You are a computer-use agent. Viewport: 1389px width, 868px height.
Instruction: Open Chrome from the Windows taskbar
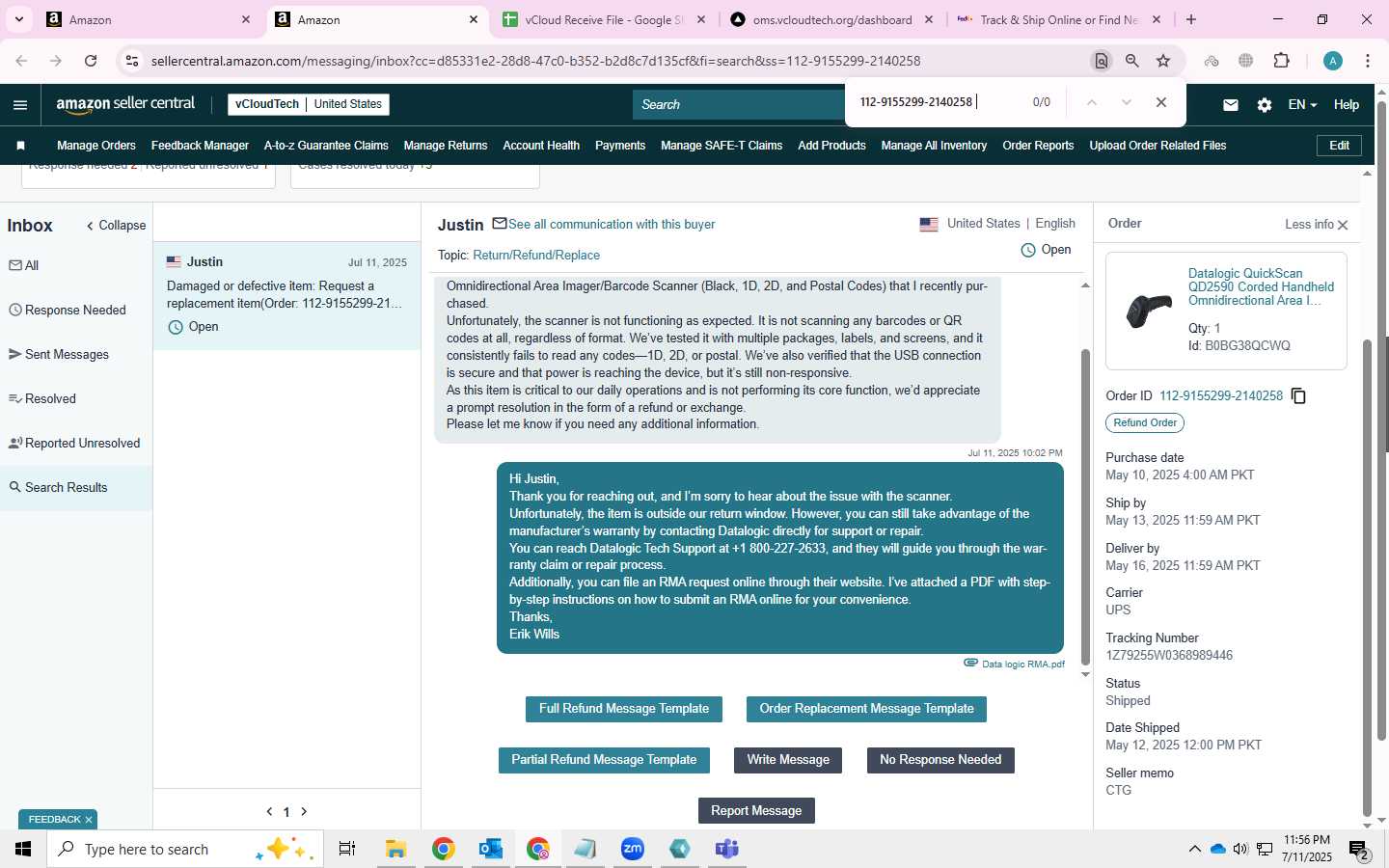(443, 849)
